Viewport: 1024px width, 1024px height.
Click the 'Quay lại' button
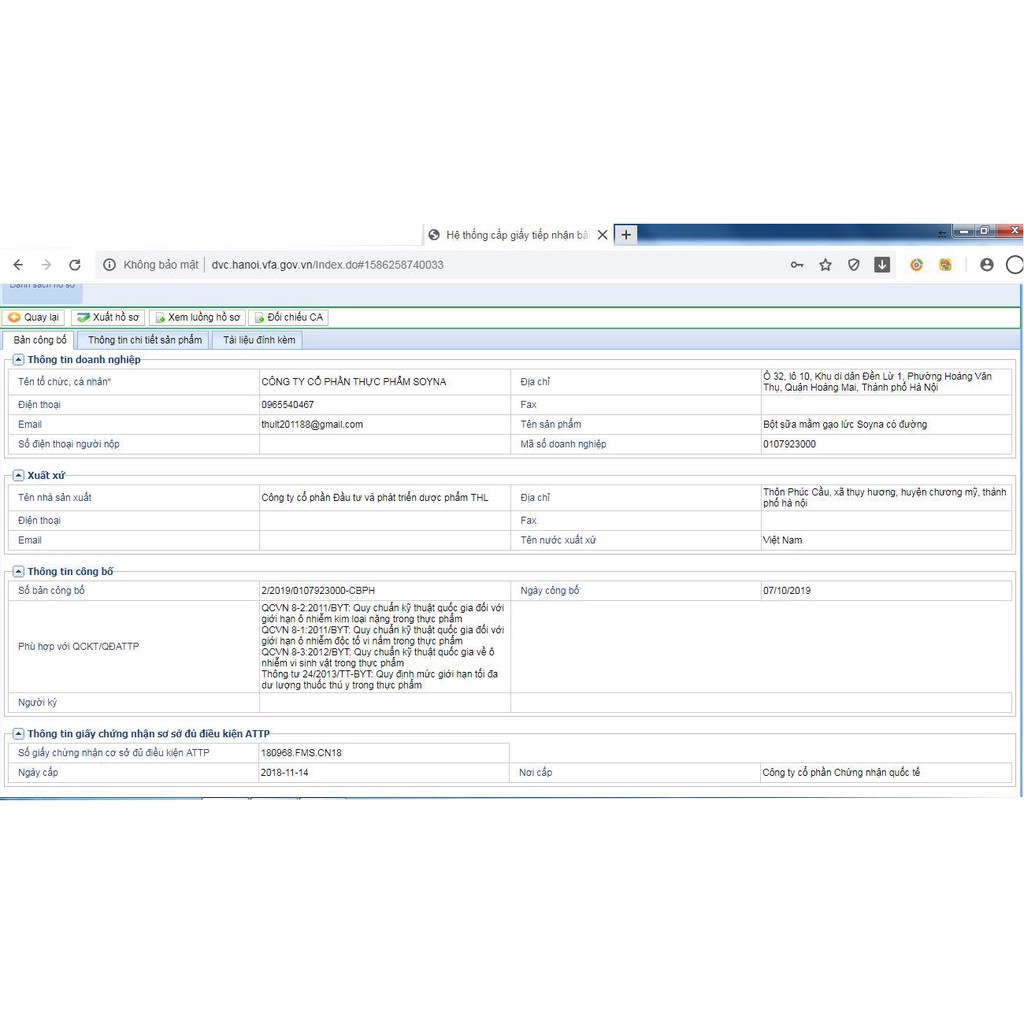point(34,317)
